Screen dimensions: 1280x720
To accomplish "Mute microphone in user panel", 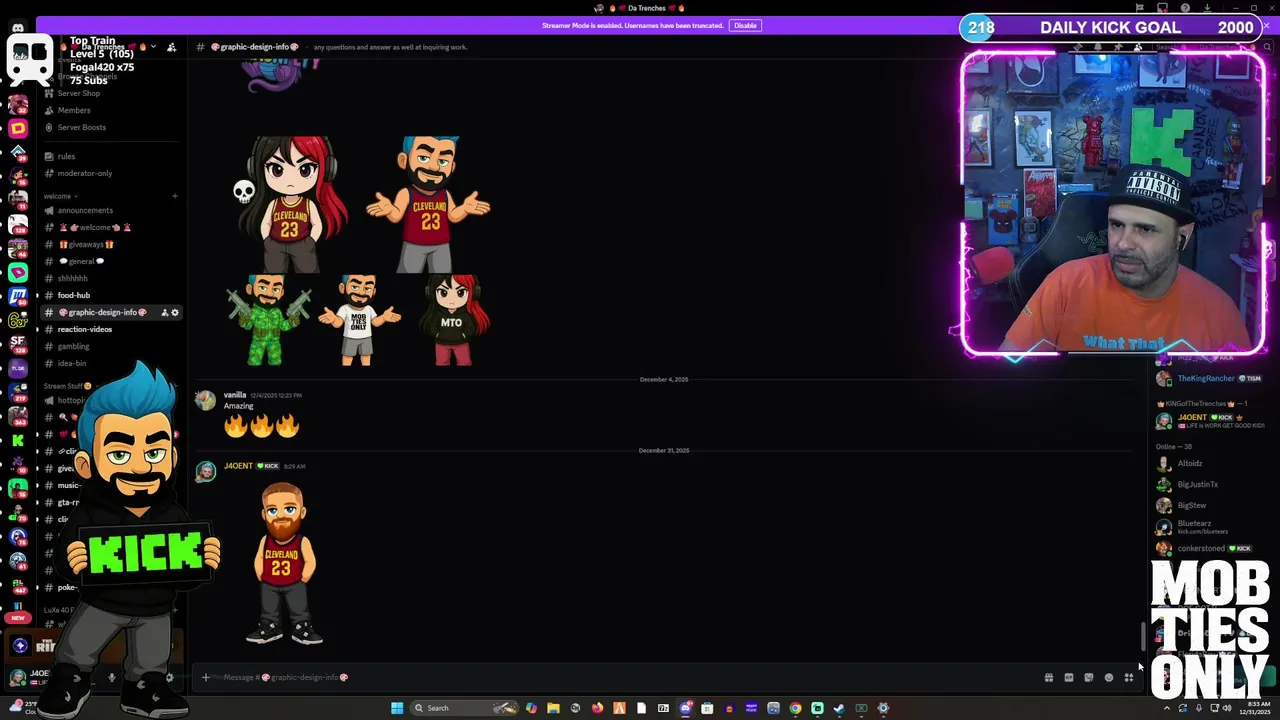I will (x=112, y=677).
